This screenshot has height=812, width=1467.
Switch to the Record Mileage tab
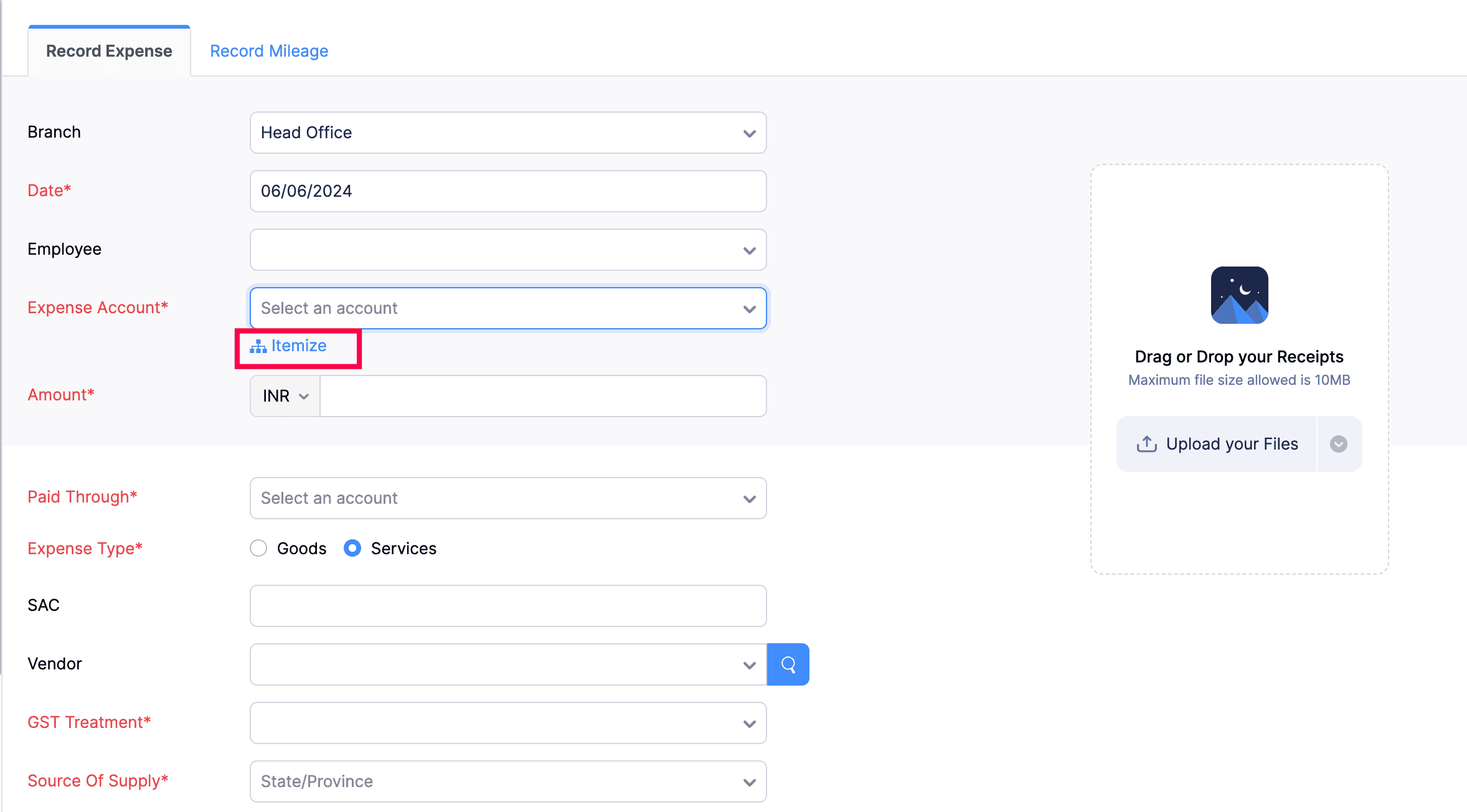268,50
